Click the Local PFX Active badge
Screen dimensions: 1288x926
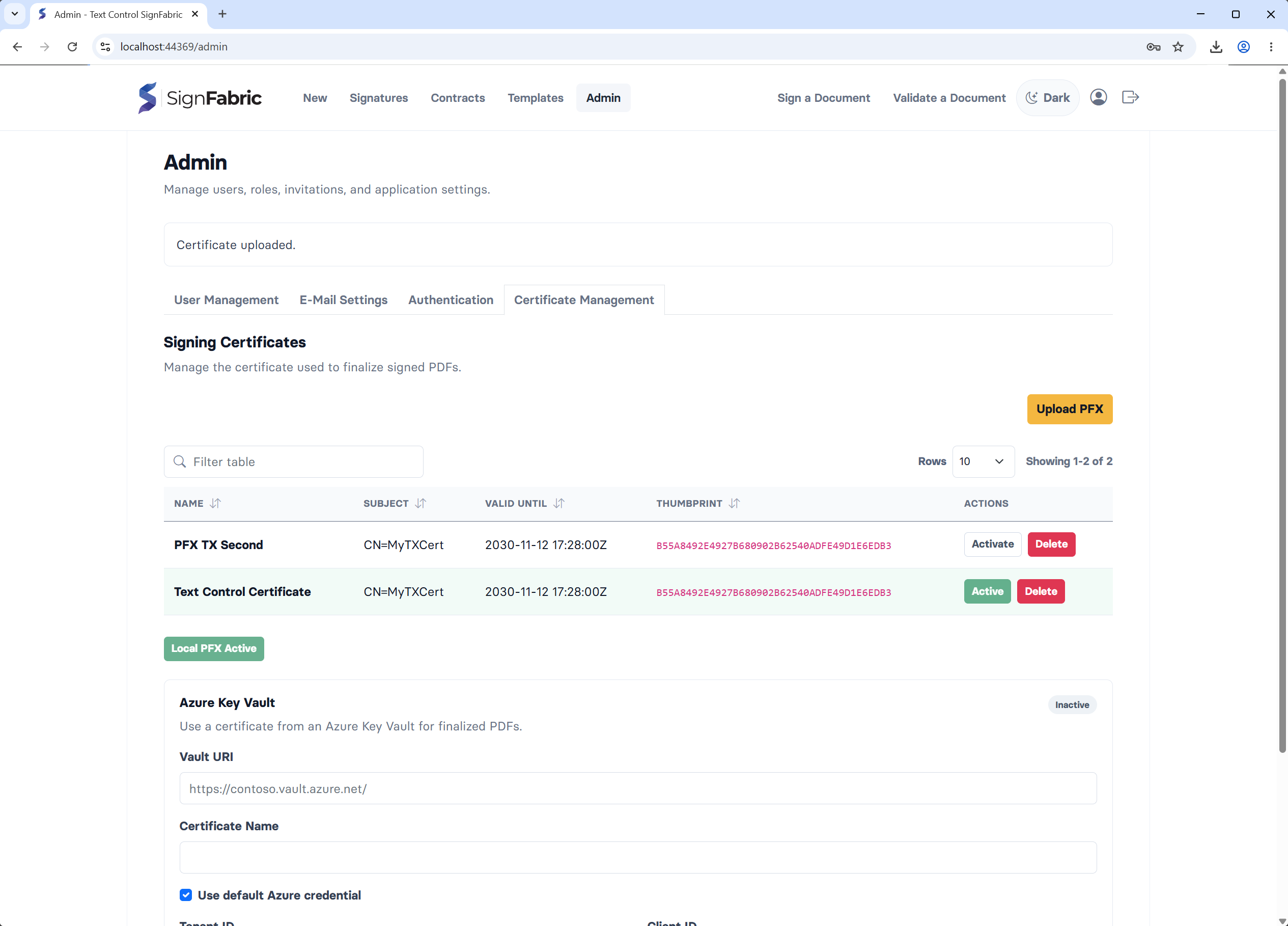pos(213,648)
